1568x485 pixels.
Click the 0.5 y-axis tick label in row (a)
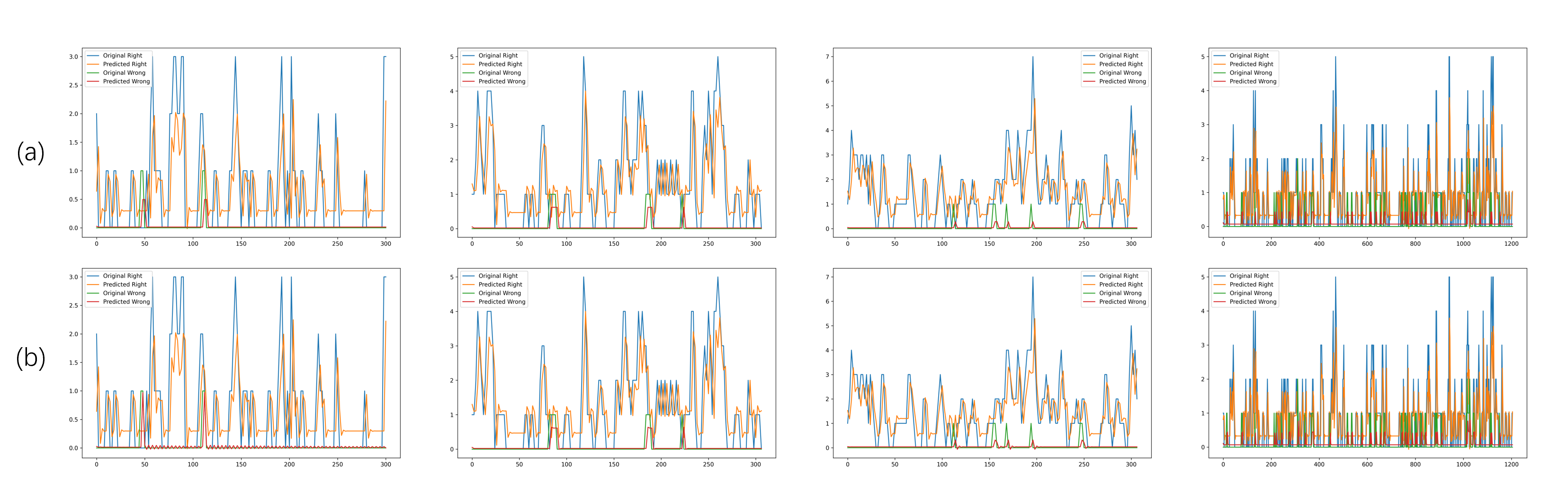click(74, 199)
